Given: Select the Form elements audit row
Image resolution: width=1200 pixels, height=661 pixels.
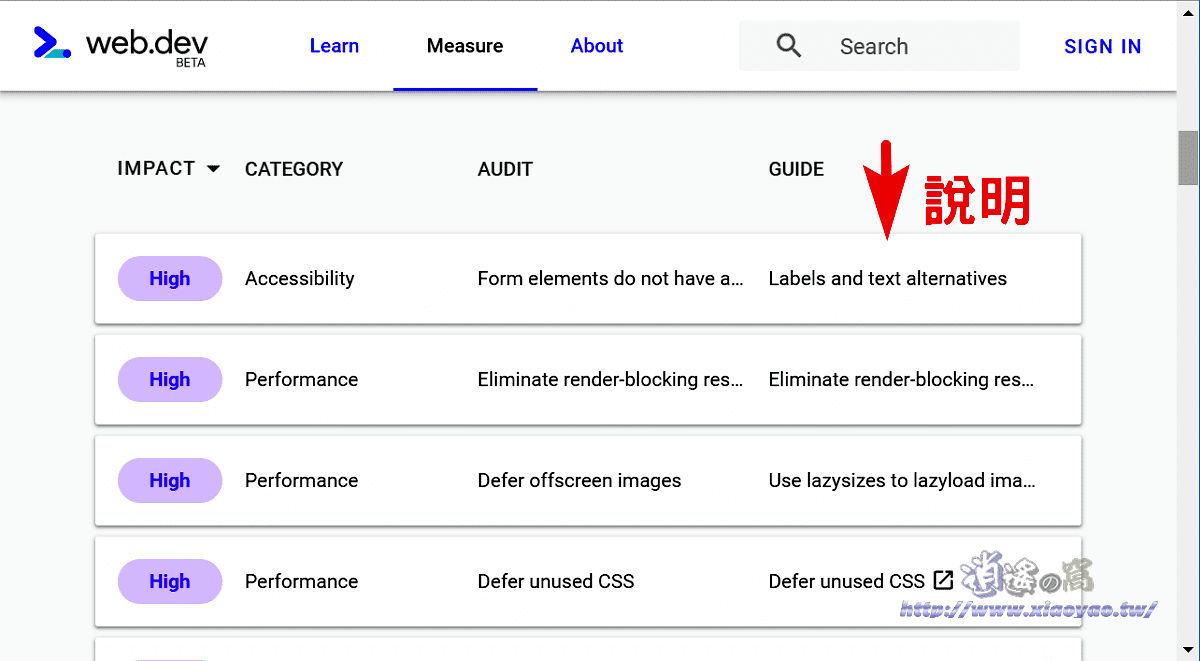Looking at the screenshot, I should [610, 279].
